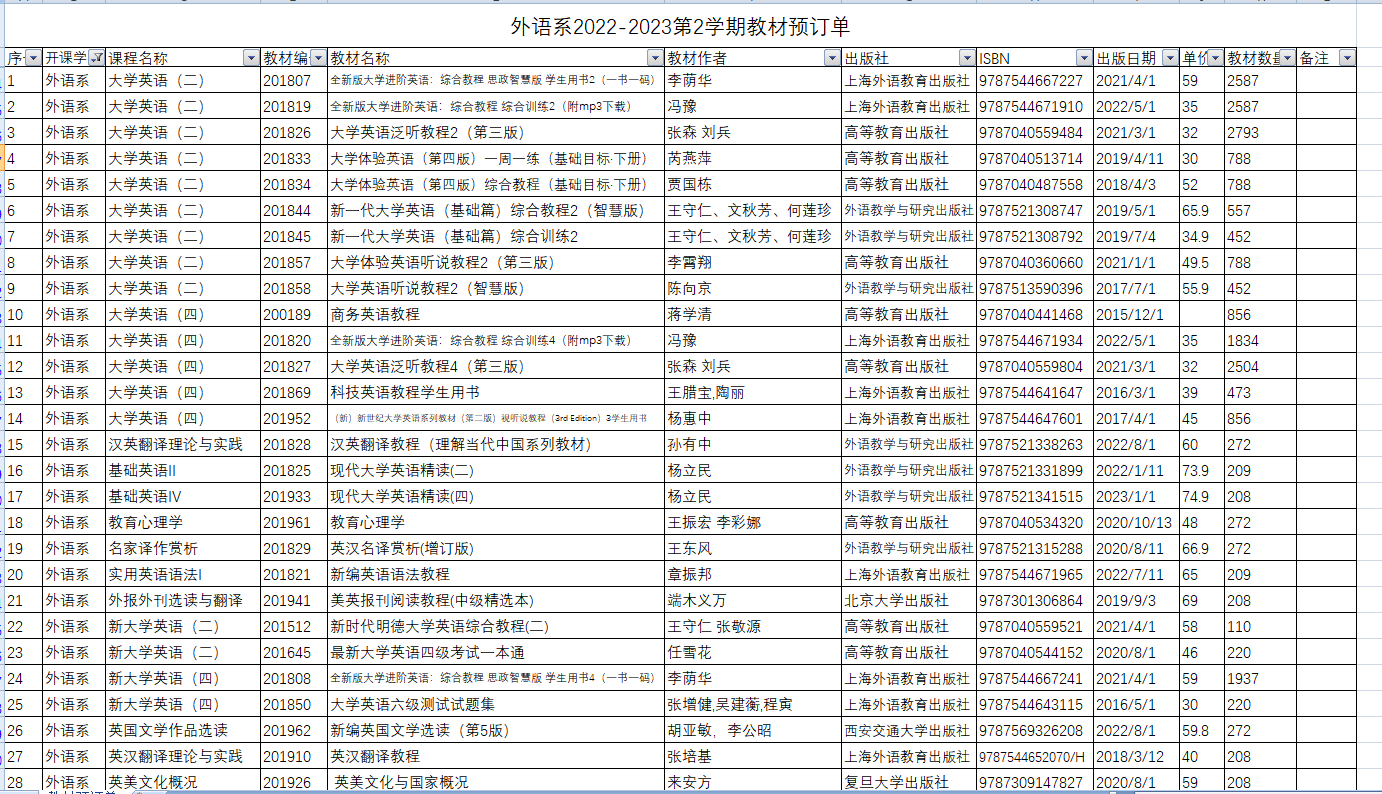The image size is (1382, 794).
Task: Click the course cell 基础英语IV
Action: click(x=183, y=496)
